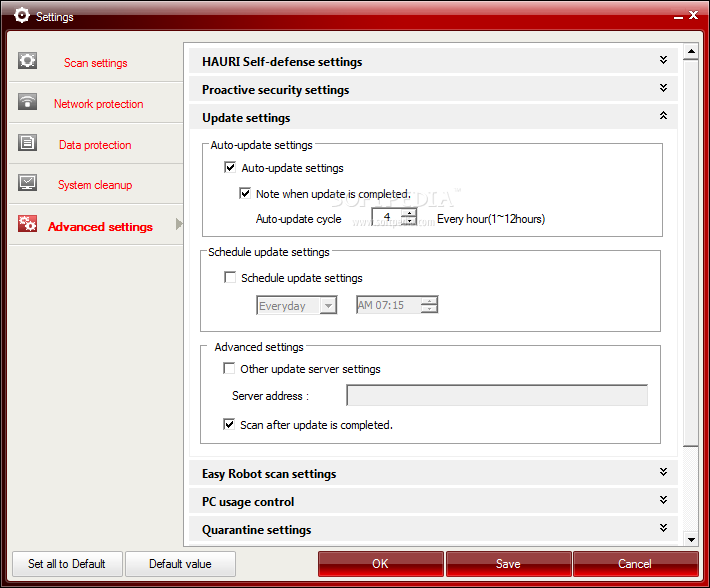This screenshot has height=588, width=710.
Task: Click the Data protection document icon
Action: click(27, 143)
